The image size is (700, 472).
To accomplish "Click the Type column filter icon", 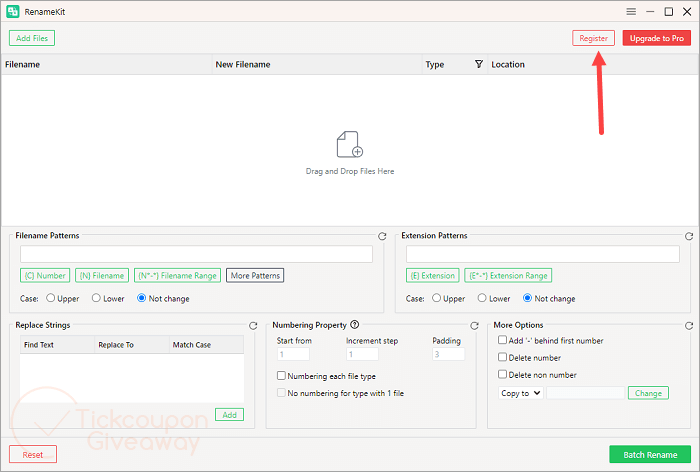I will 479,64.
